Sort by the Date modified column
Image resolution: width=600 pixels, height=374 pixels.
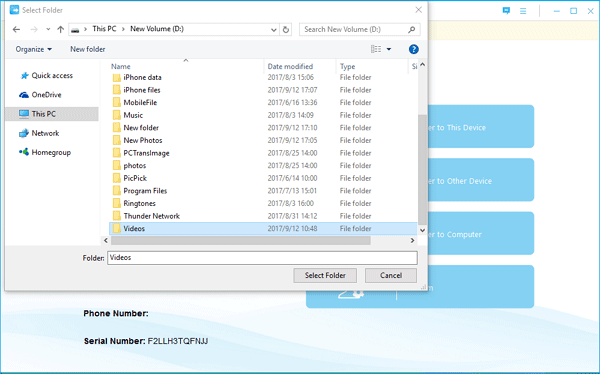pos(290,66)
